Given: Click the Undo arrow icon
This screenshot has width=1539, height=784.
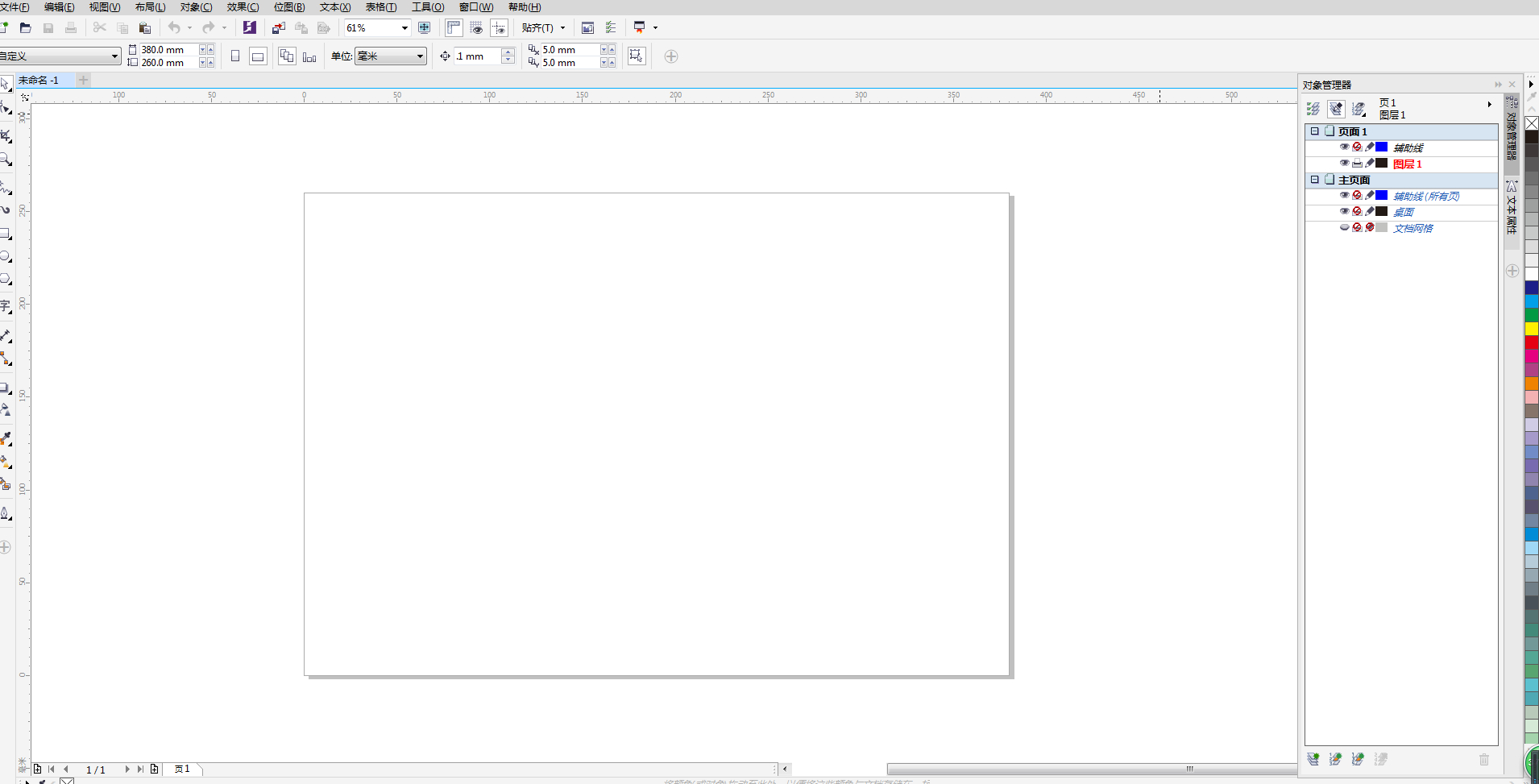Looking at the screenshot, I should (x=174, y=28).
